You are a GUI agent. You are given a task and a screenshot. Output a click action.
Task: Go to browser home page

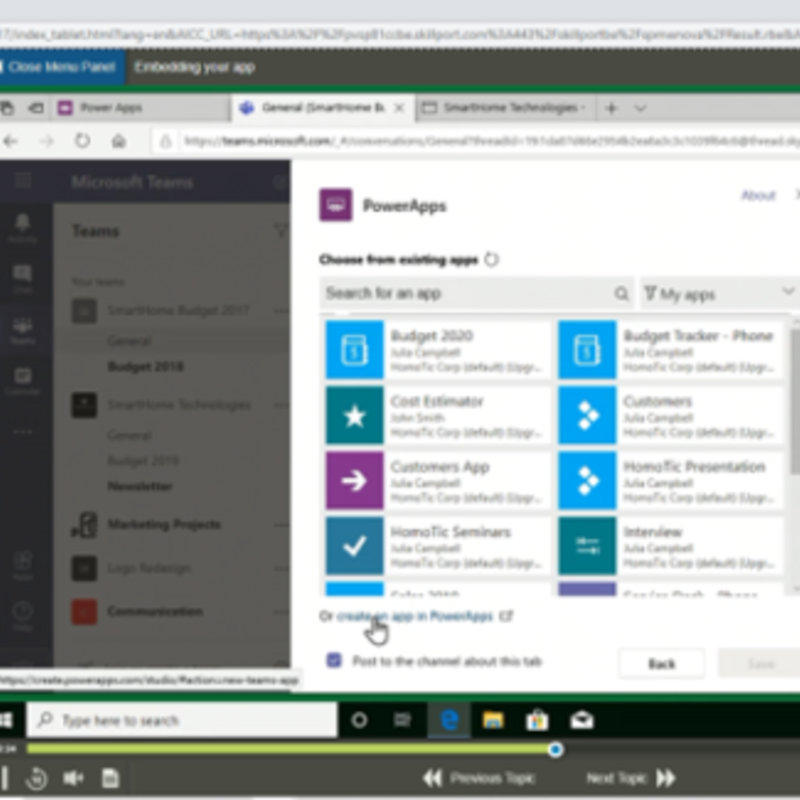[x=118, y=141]
